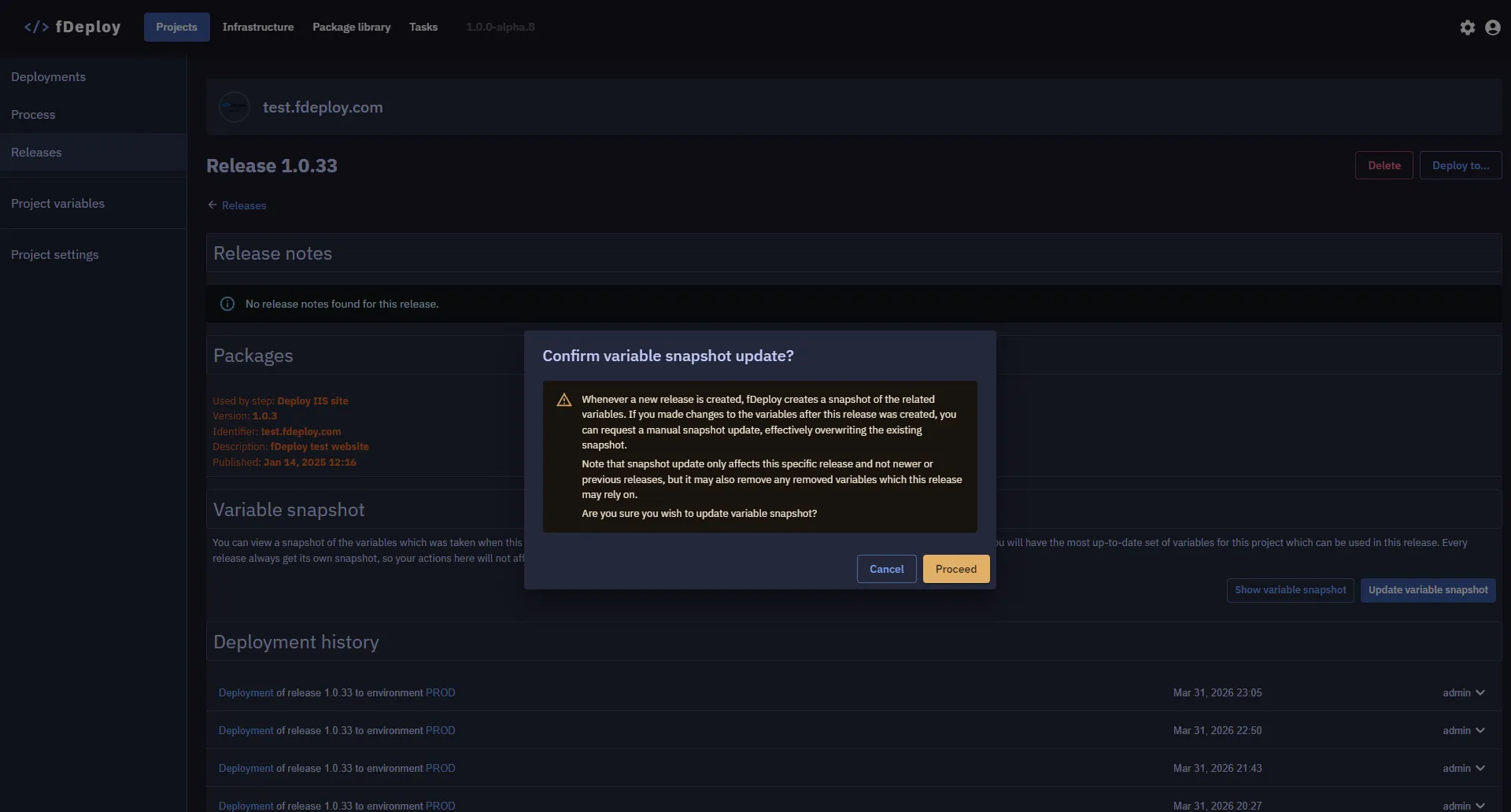Open the Package library menu

(x=352, y=27)
